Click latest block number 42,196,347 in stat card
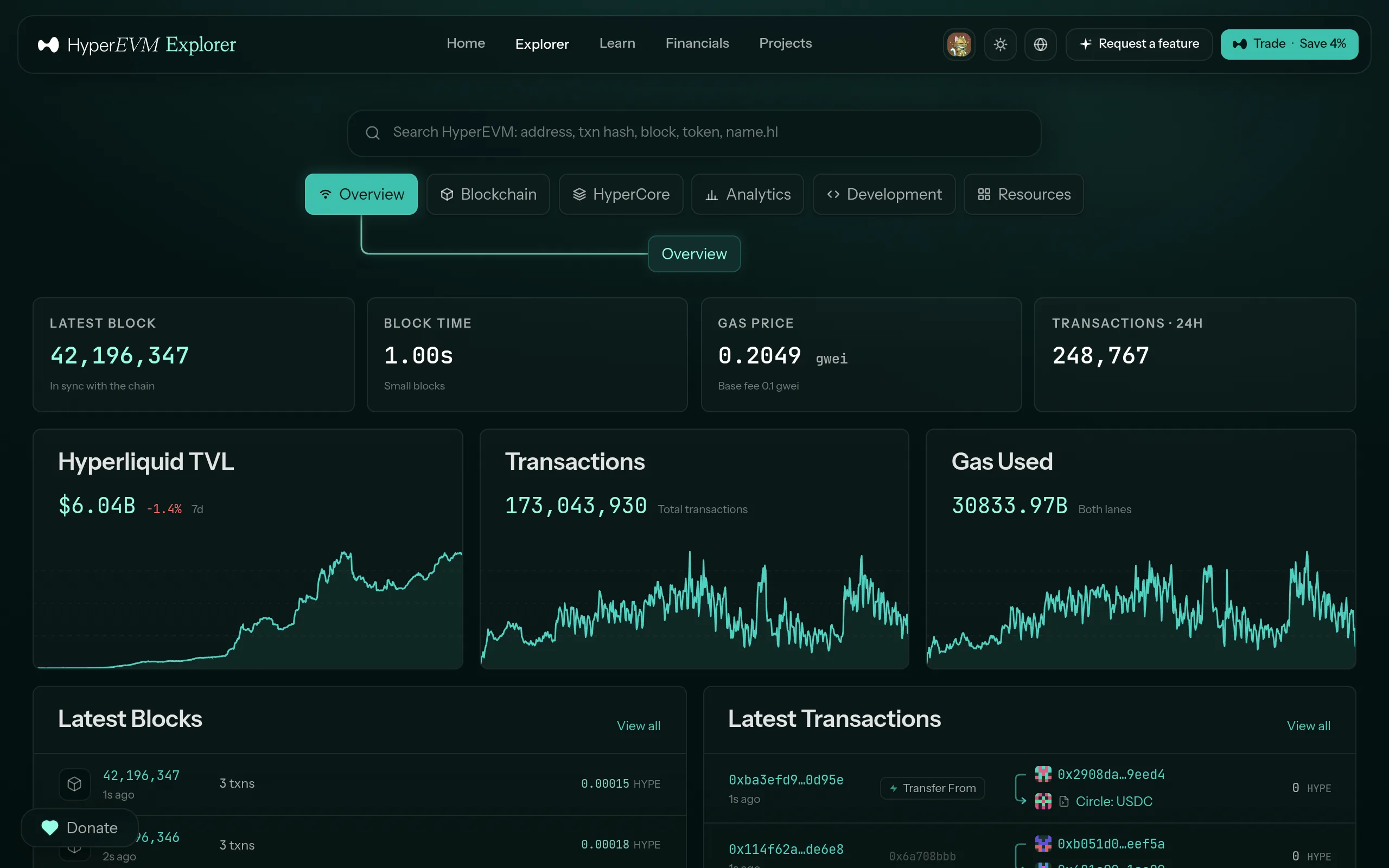This screenshot has width=1389, height=868. coord(119,356)
